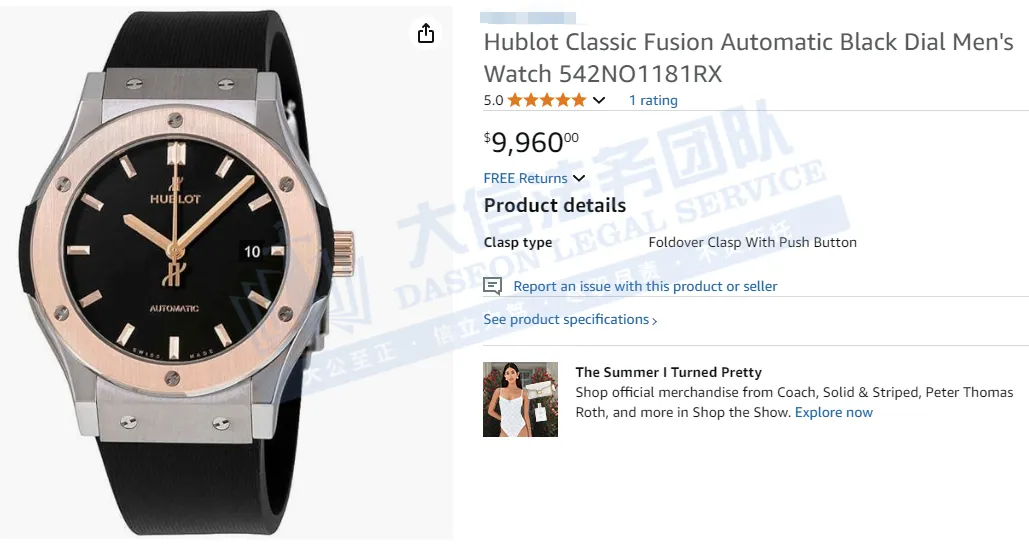Screen dimensions: 1029x546
Task: Click the Clasp type label
Action: (518, 242)
